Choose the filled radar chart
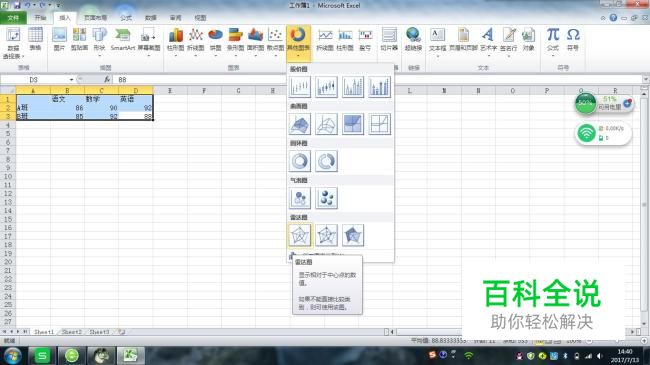 [353, 235]
